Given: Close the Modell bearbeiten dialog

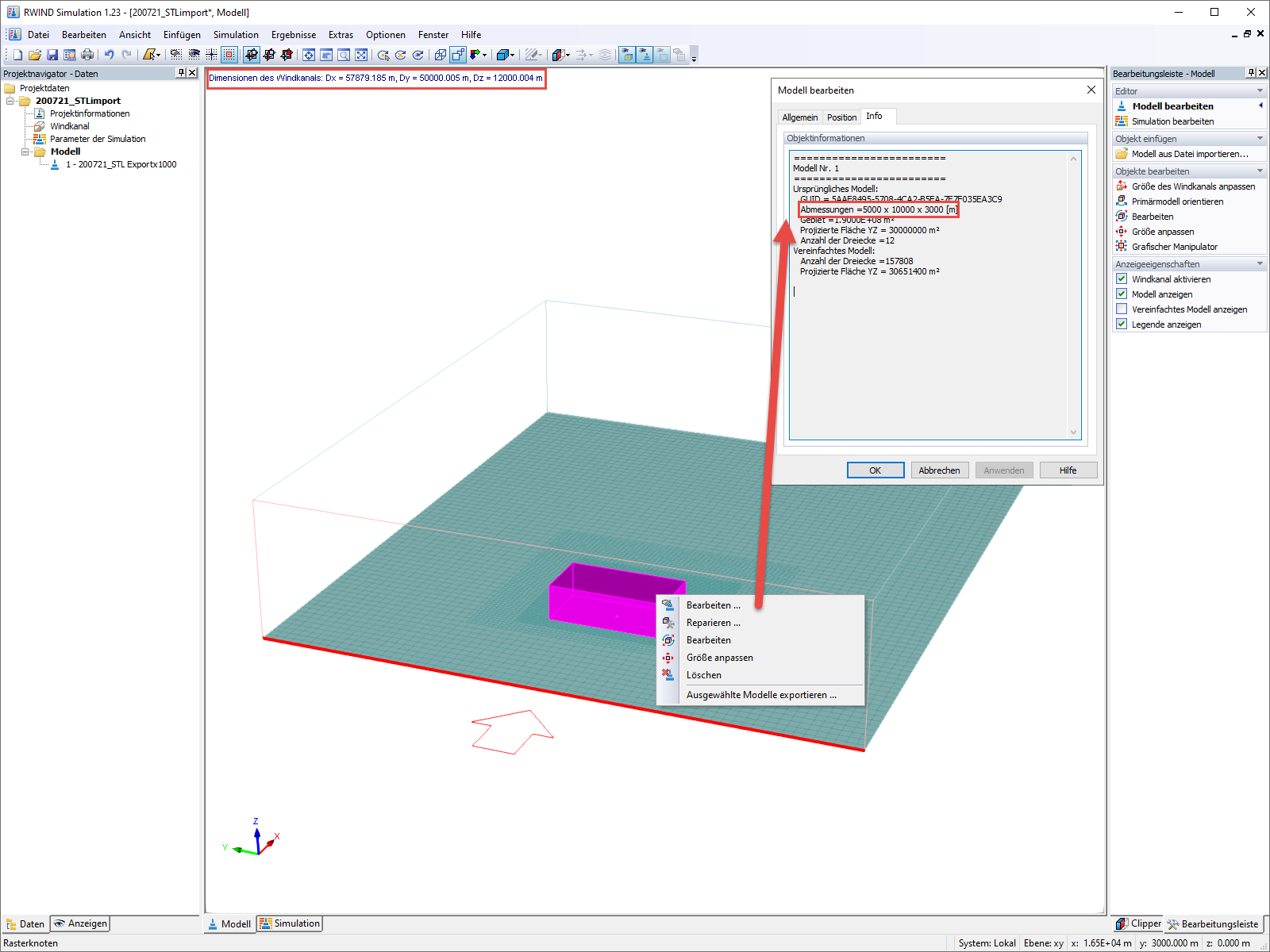Looking at the screenshot, I should [1091, 90].
